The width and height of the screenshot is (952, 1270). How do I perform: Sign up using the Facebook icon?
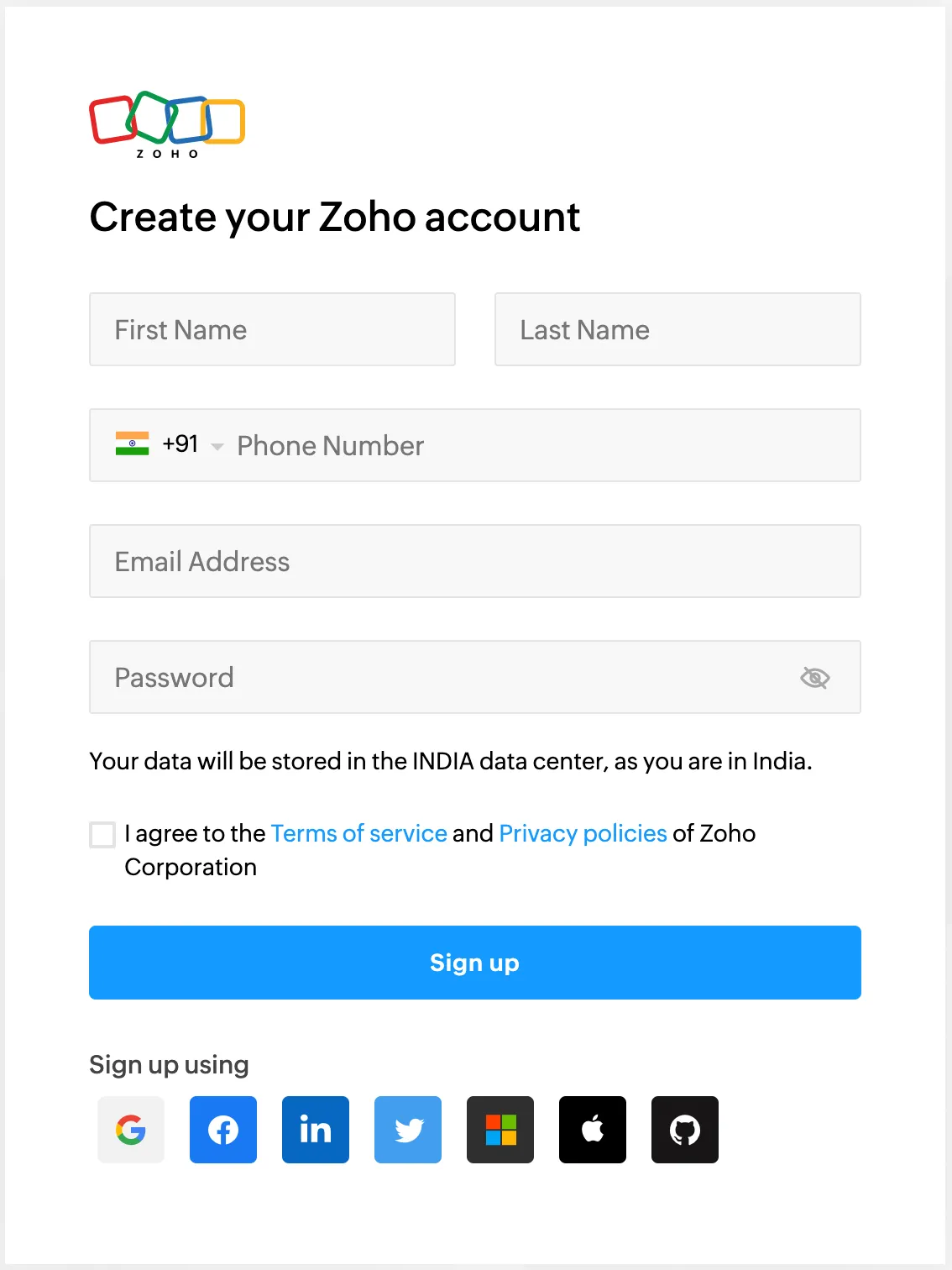pyautogui.click(x=223, y=1130)
